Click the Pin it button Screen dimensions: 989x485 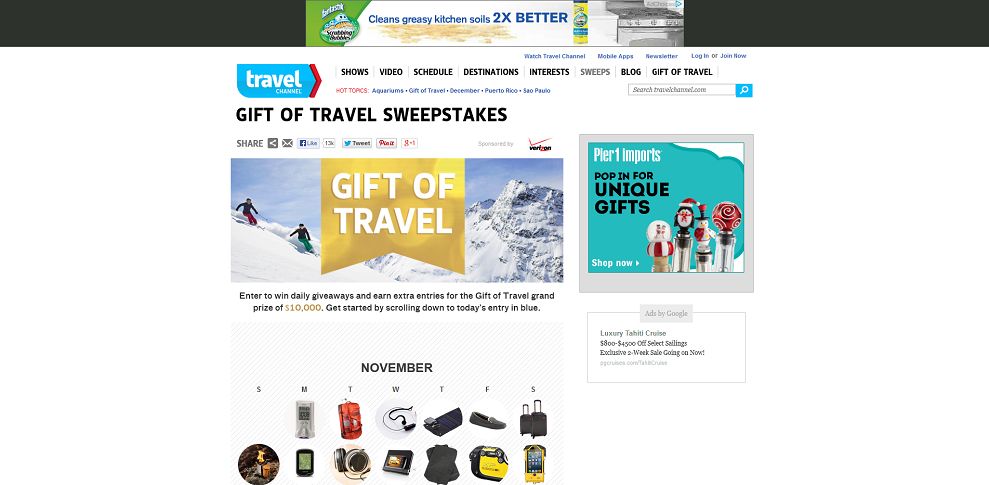pos(387,143)
